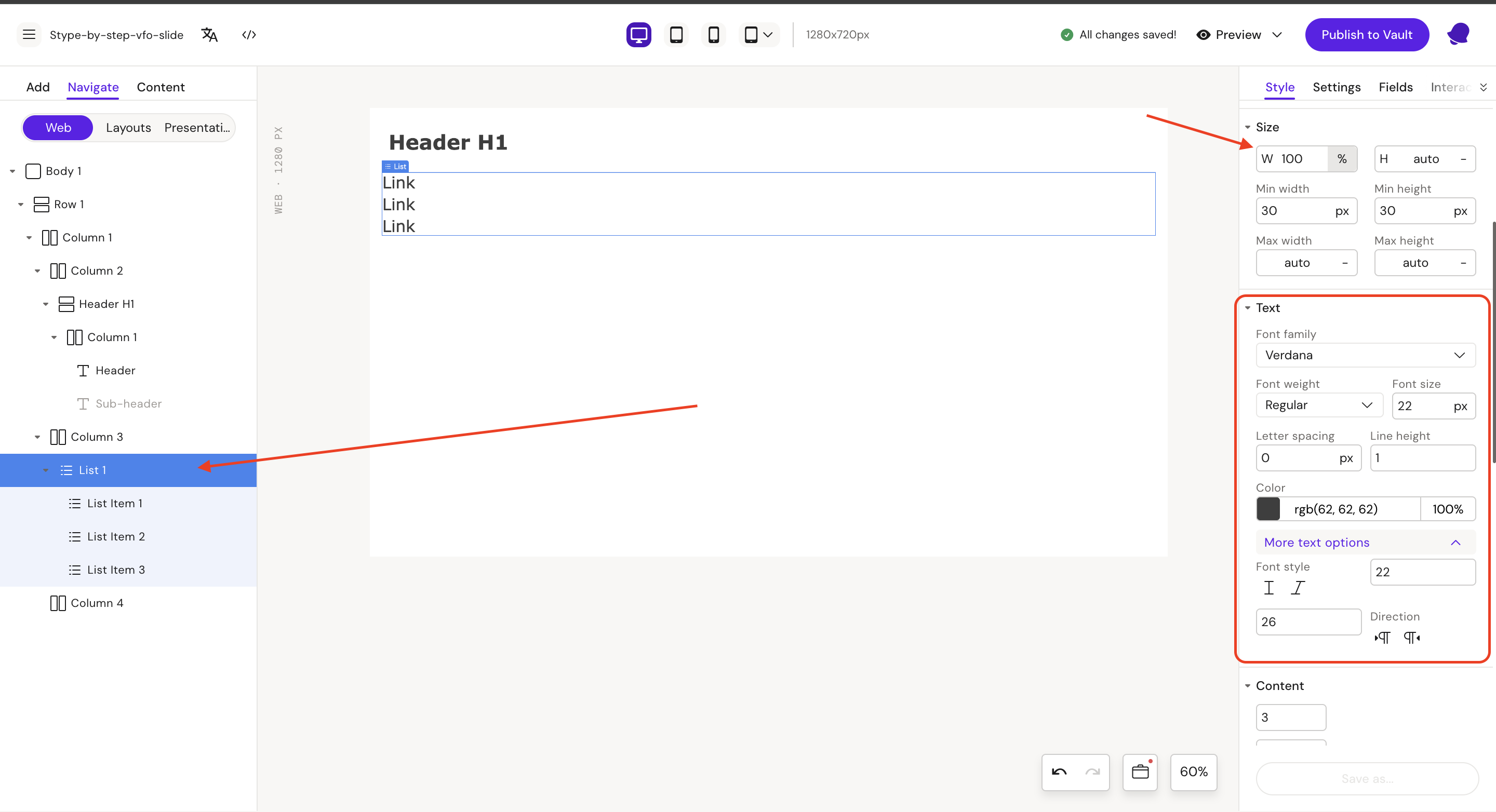Click the first Link list item

pos(398,183)
